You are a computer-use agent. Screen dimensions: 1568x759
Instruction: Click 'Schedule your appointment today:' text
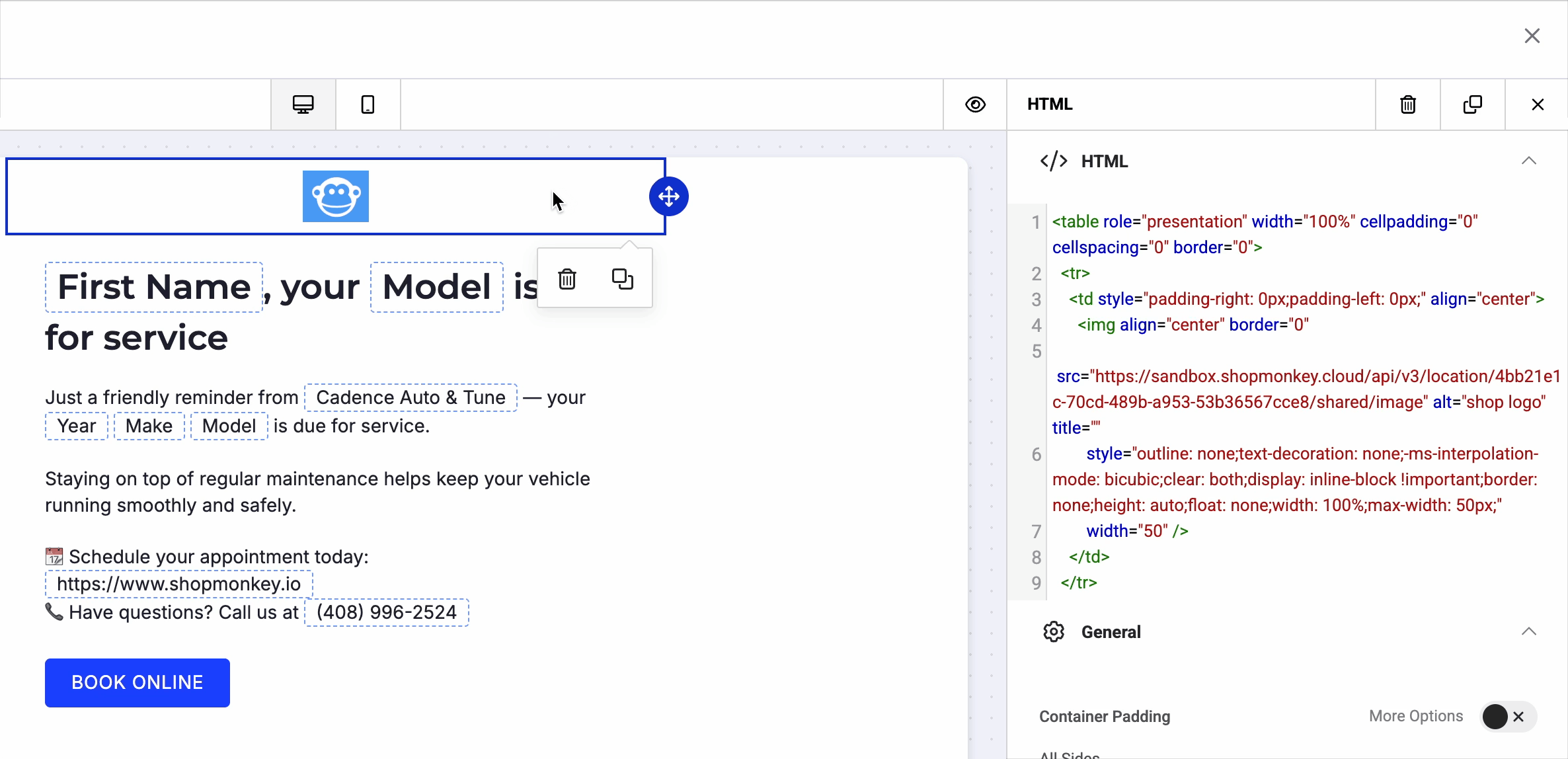pos(219,557)
